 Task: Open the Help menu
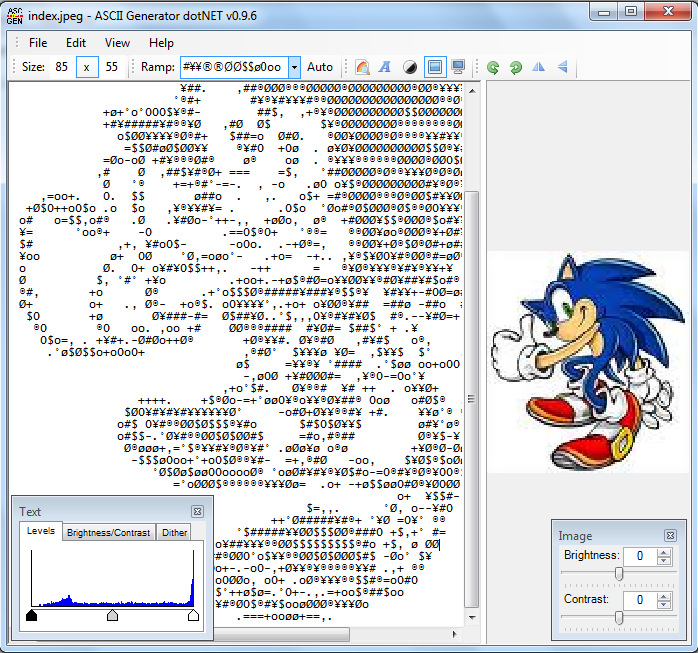(161, 43)
